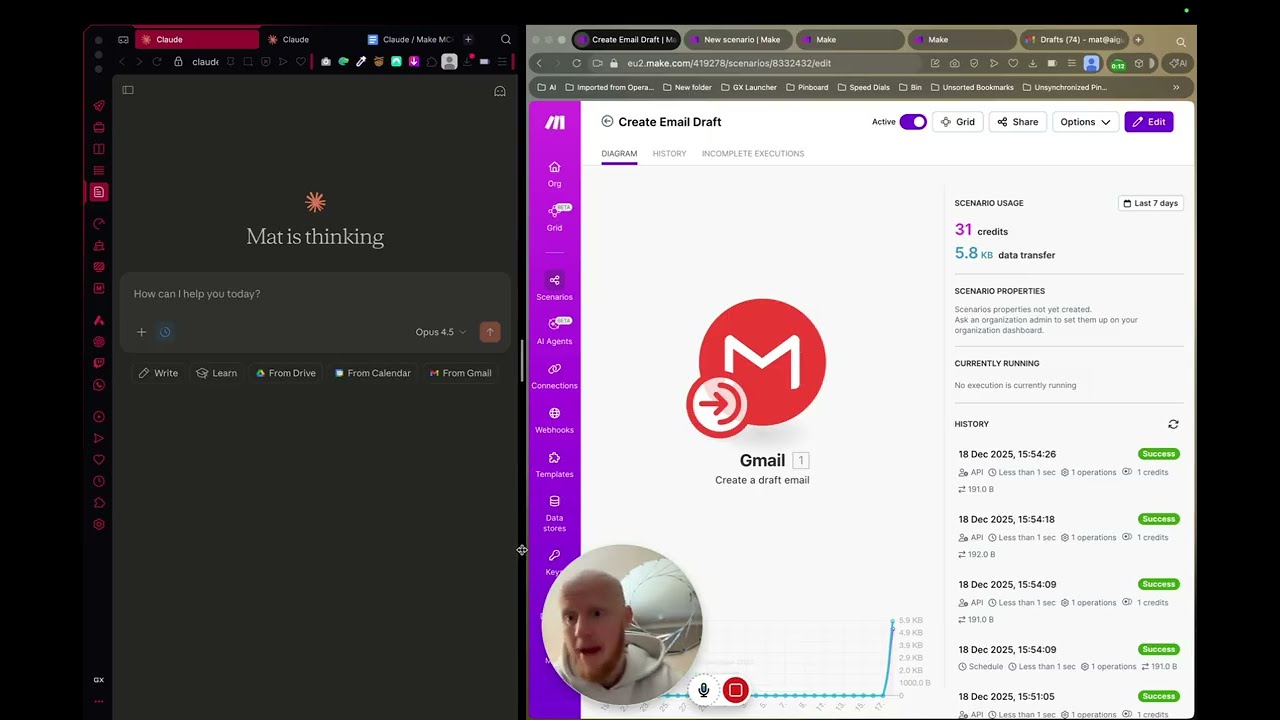Open AI Agents in the Make sidebar
This screenshot has height=720, width=1280.
pos(554,331)
